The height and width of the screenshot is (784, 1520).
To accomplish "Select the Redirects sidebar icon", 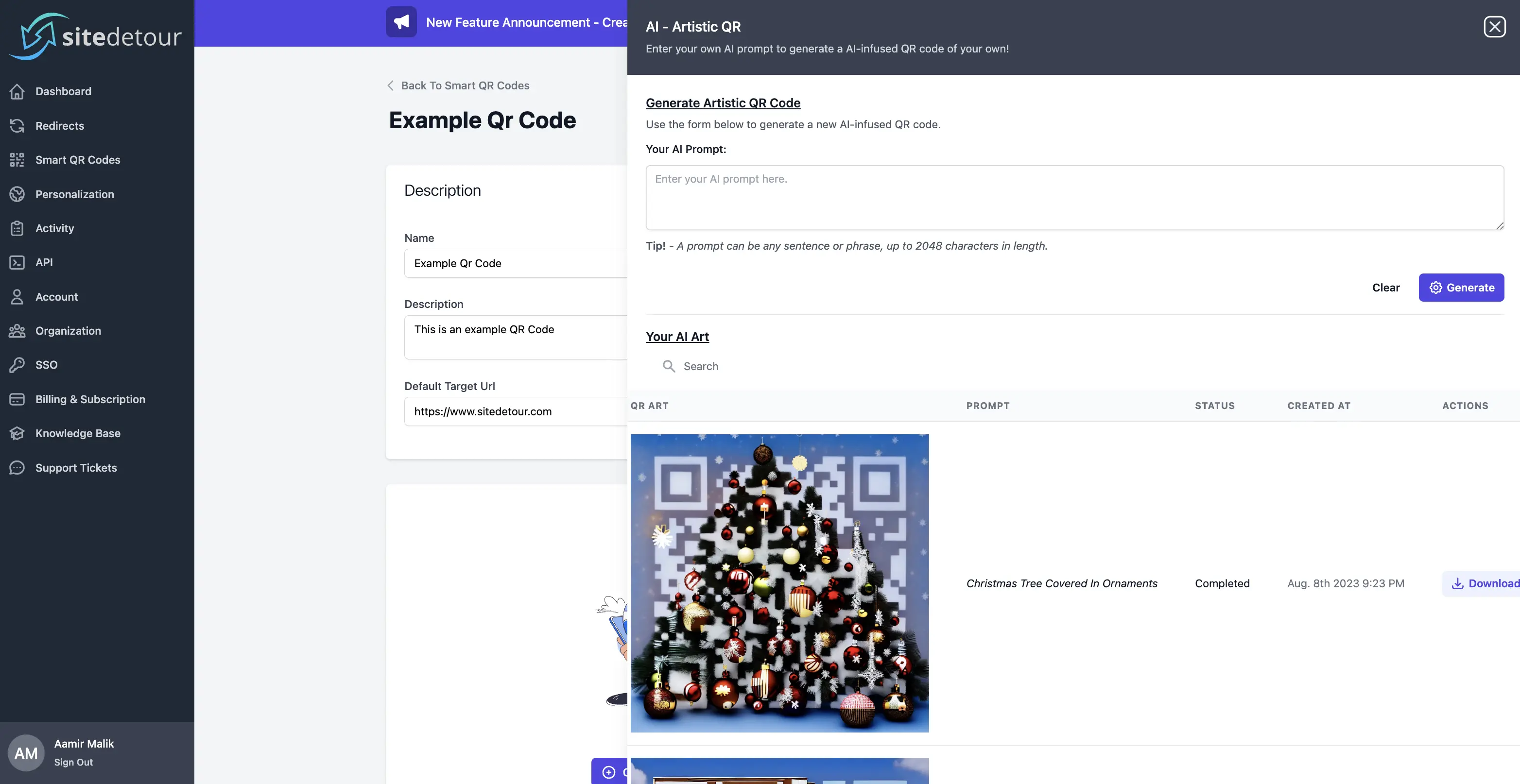I will point(17,126).
